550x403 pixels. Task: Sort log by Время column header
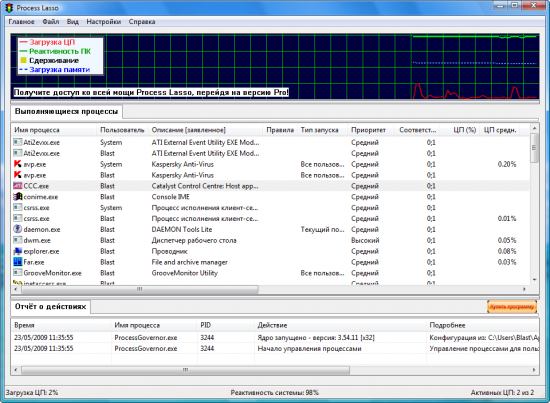coord(61,325)
